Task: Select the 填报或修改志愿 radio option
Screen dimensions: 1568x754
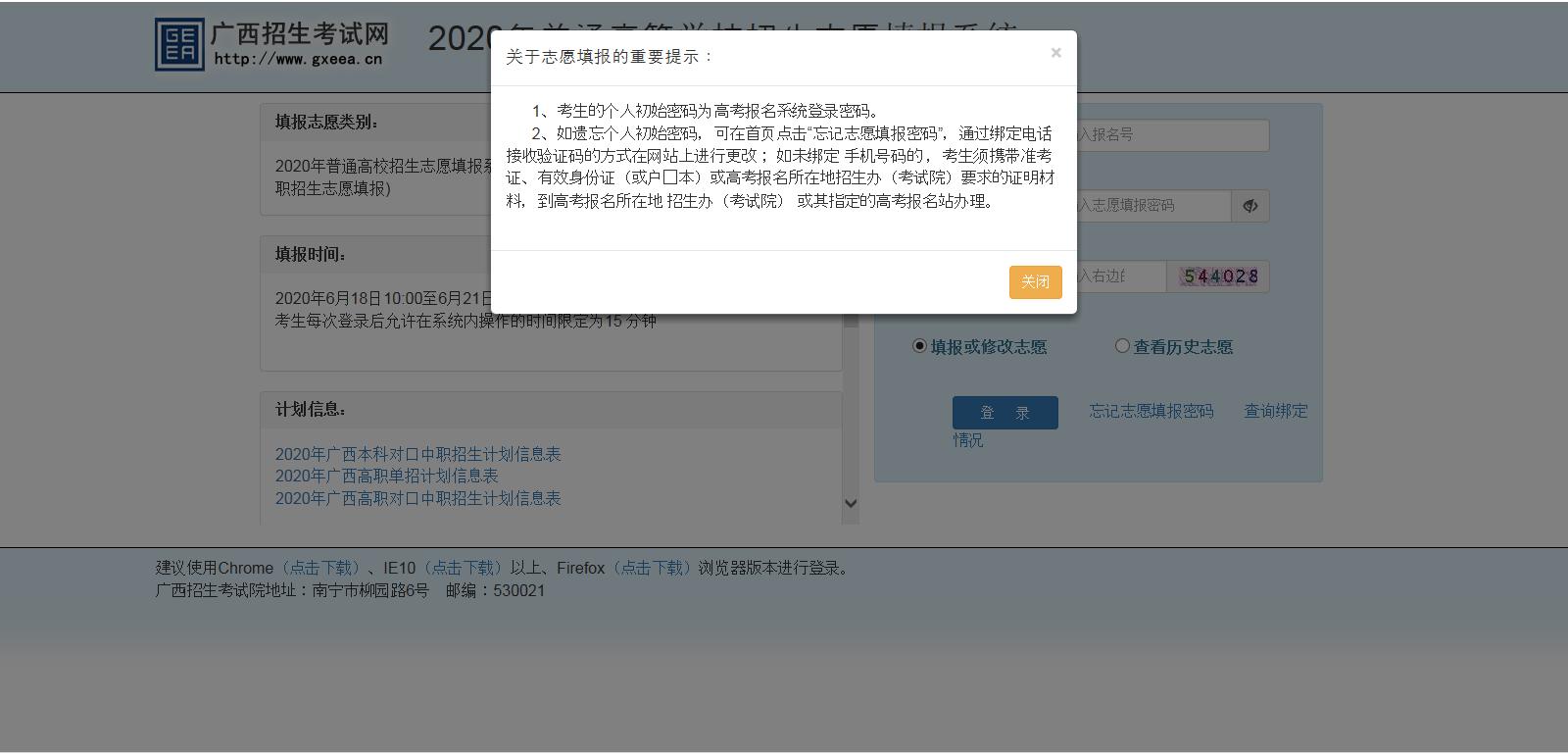Action: (919, 346)
